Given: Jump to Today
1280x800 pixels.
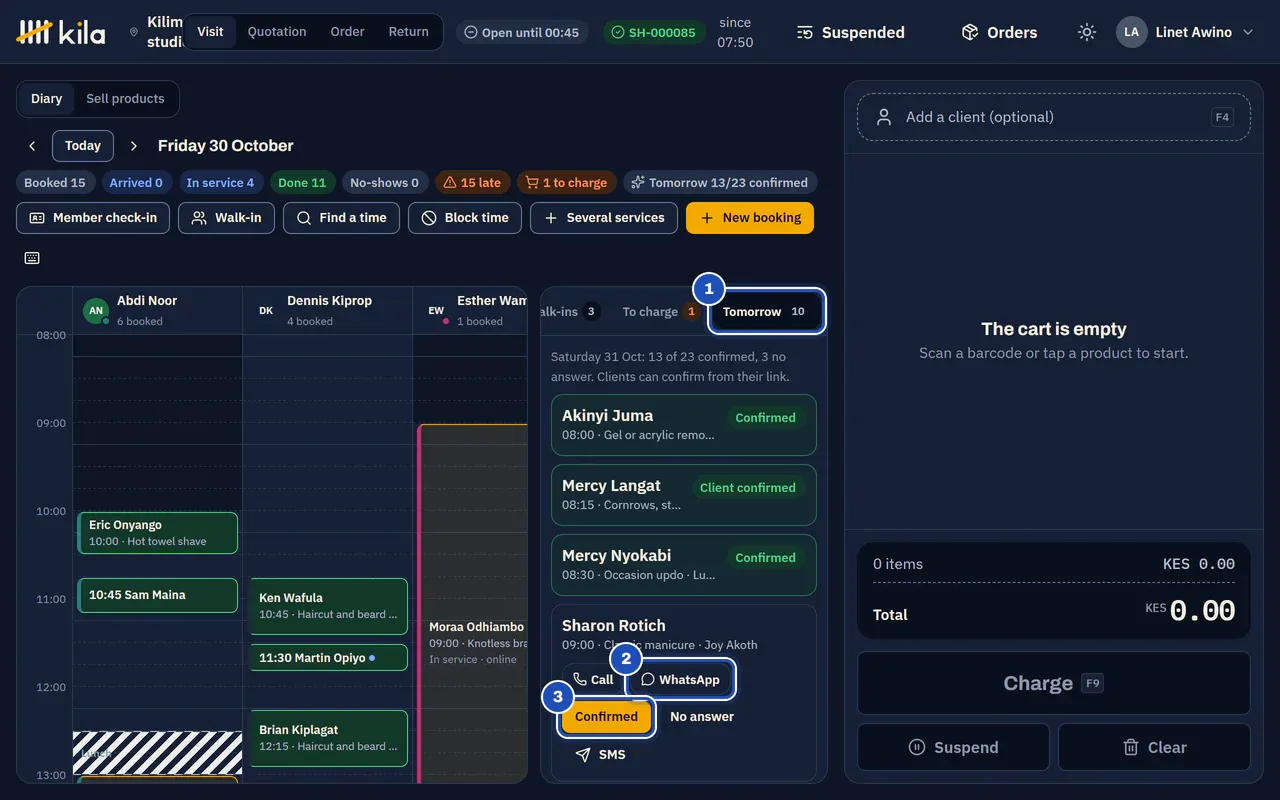Looking at the screenshot, I should coord(83,146).
